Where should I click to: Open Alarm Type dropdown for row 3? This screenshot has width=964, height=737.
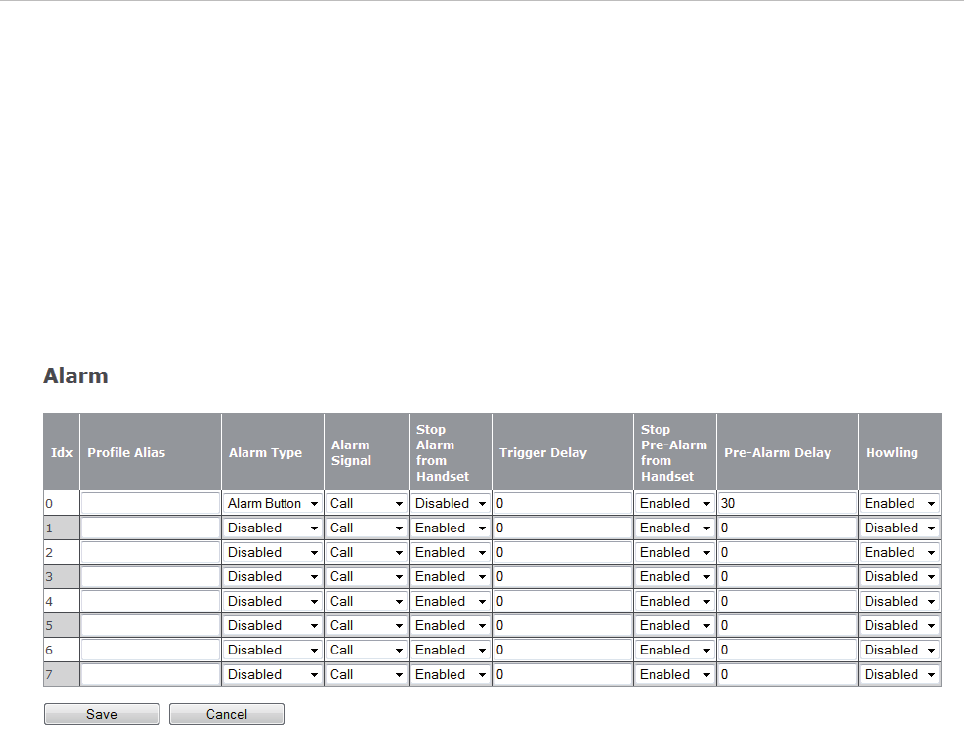pos(272,577)
